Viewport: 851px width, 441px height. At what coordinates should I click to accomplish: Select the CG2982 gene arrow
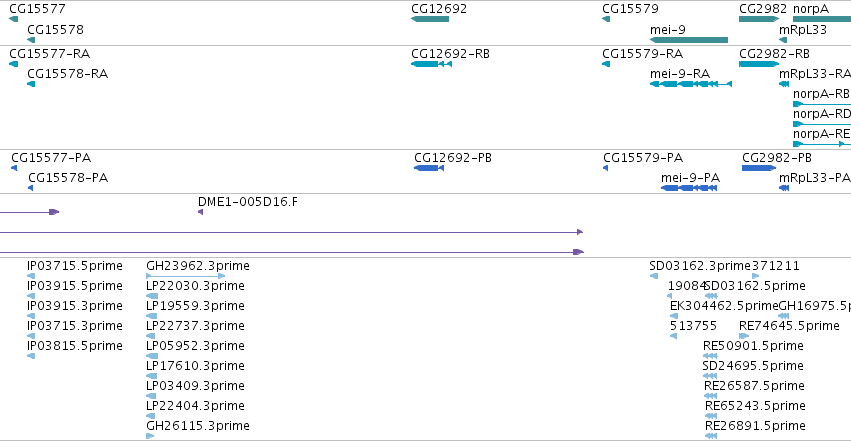(759, 19)
